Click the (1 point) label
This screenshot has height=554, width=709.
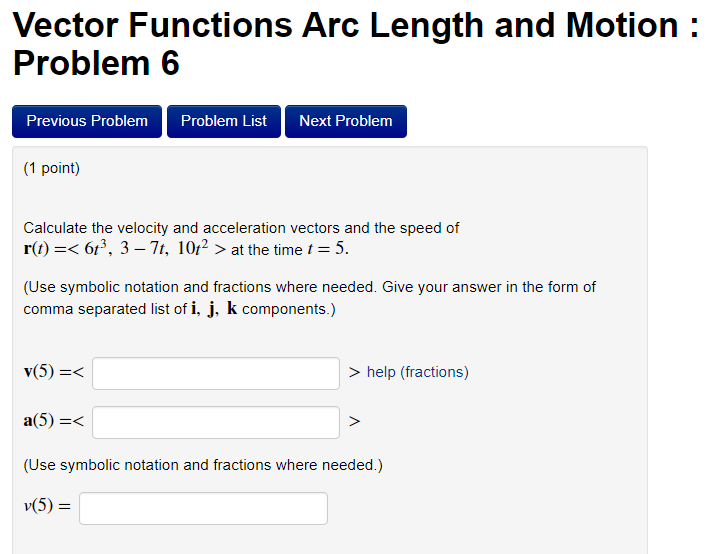(52, 168)
